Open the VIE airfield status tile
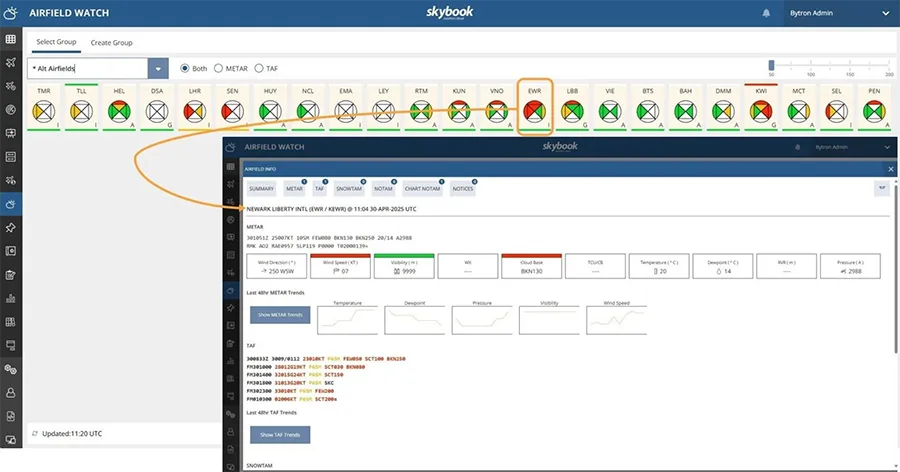 [610, 107]
